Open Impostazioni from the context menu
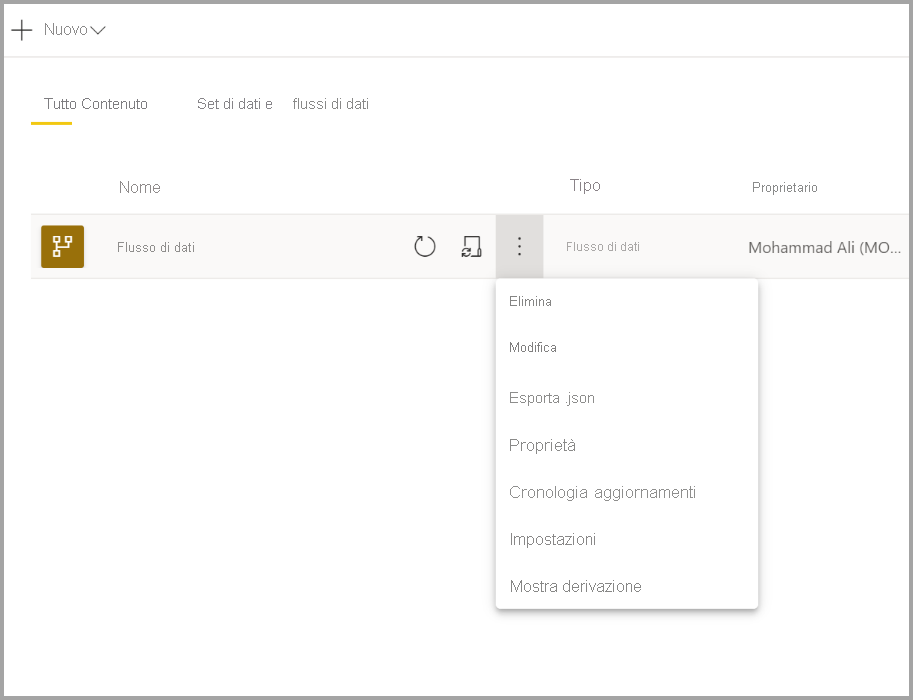The height and width of the screenshot is (700, 913). [552, 539]
